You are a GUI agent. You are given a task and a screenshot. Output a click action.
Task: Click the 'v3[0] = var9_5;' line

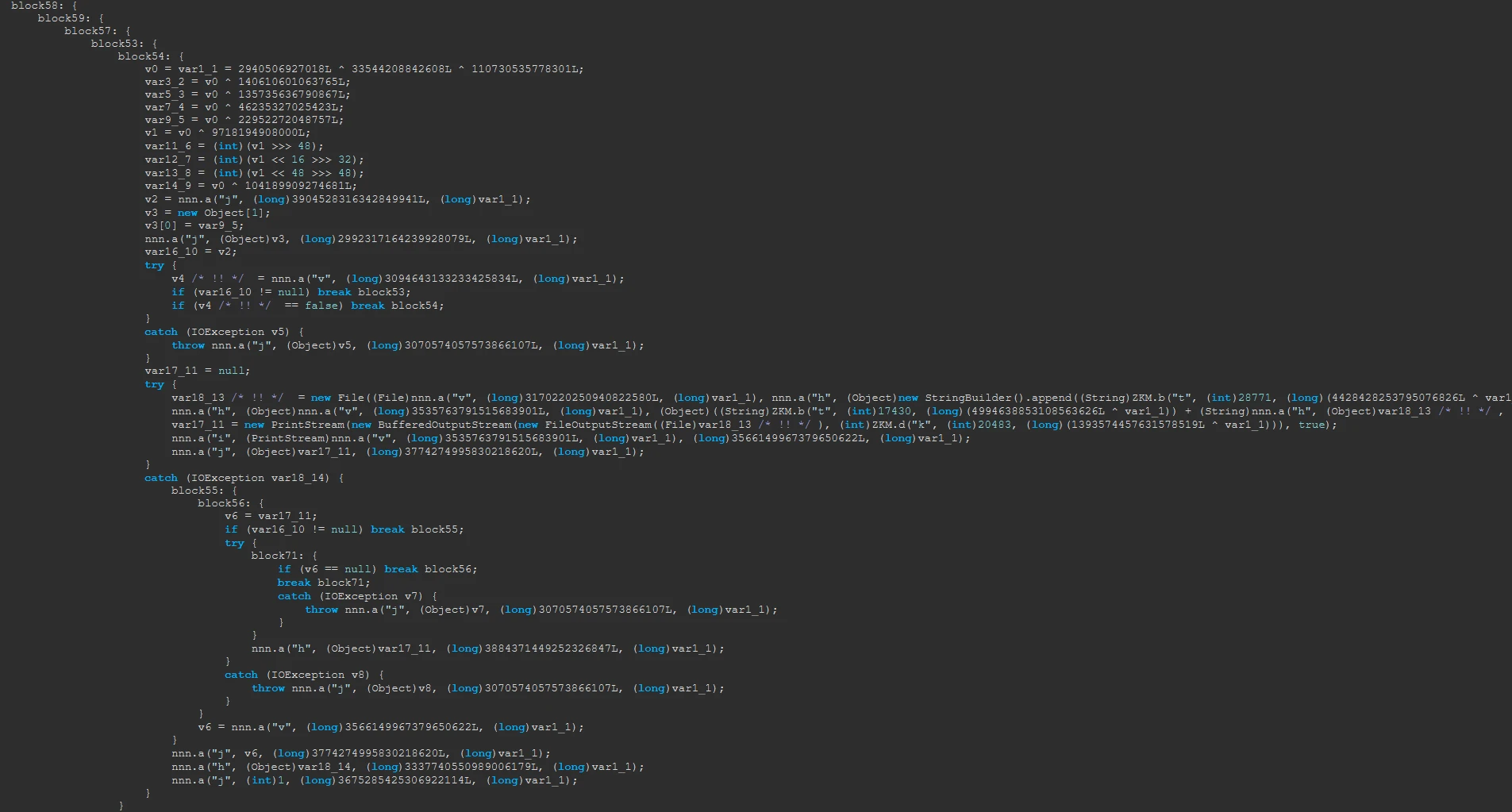pos(194,225)
